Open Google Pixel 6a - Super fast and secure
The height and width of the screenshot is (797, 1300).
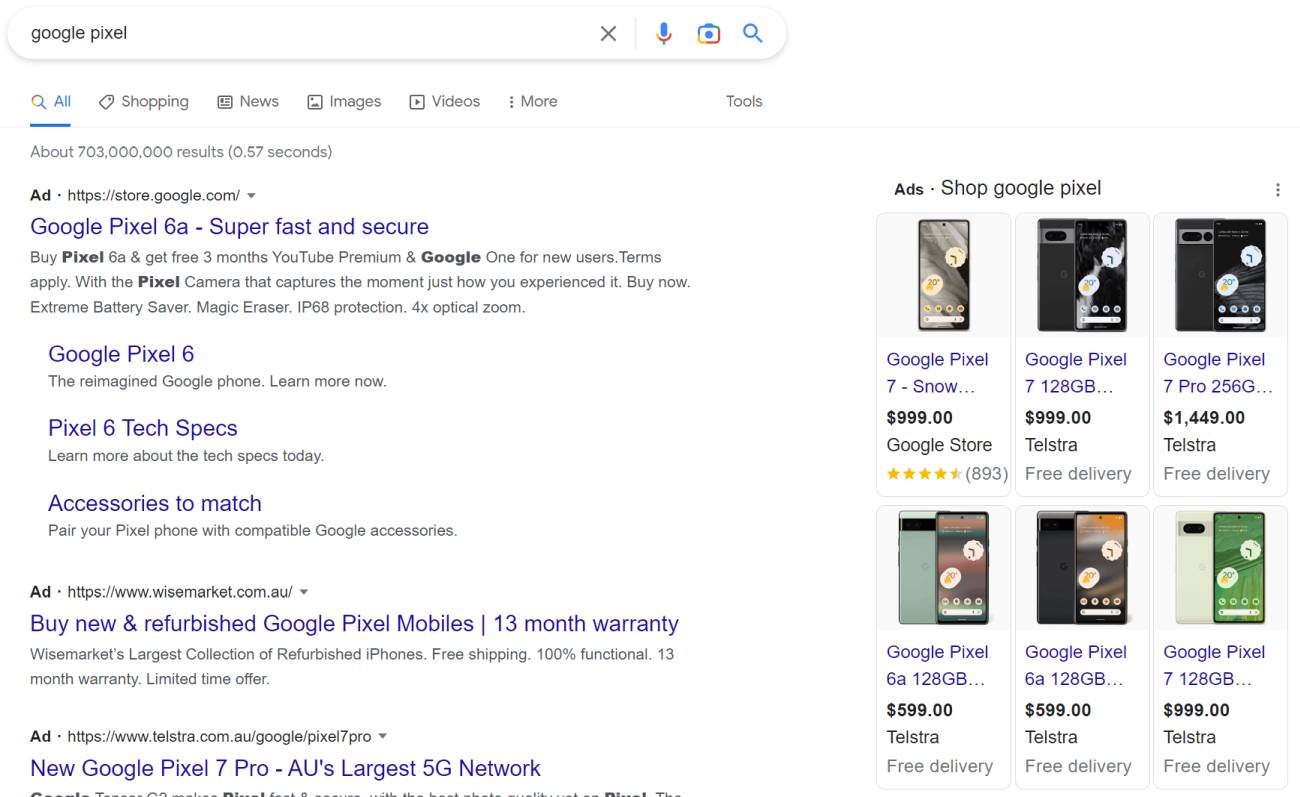click(x=229, y=227)
